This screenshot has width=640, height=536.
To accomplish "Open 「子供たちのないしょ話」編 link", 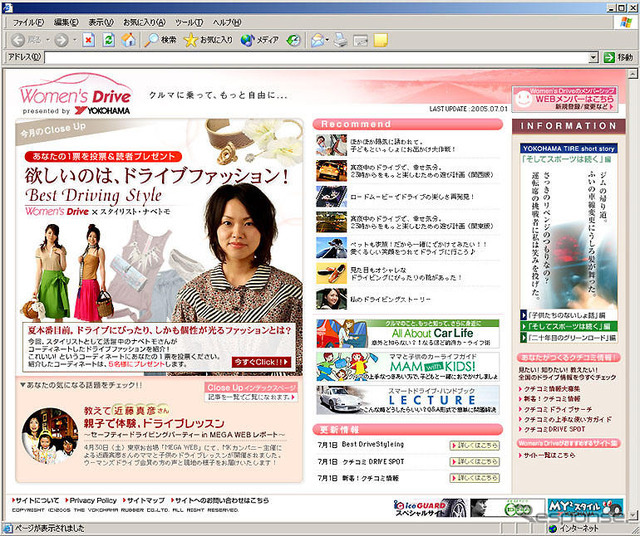I will tap(569, 315).
